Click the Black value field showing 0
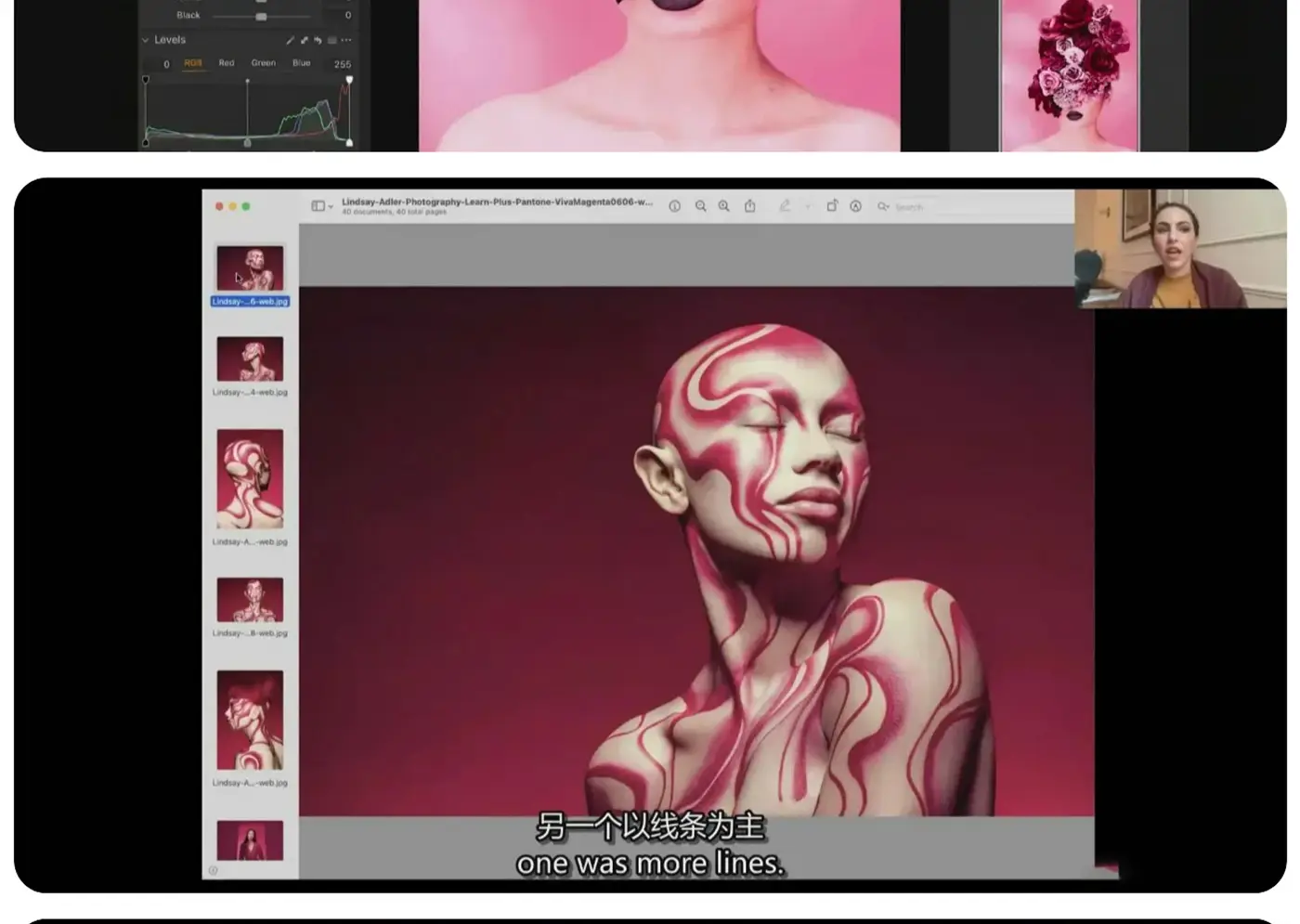Viewport: 1300px width, 924px height. pyautogui.click(x=348, y=15)
